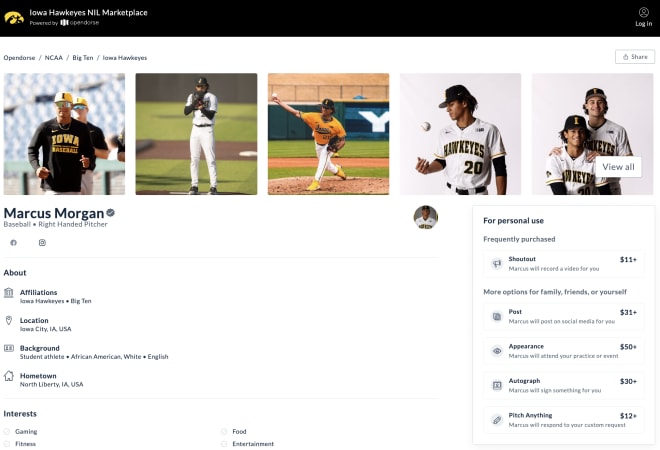Click the Shoutout megaphone icon
Viewport: 660px width, 450px height.
497,264
